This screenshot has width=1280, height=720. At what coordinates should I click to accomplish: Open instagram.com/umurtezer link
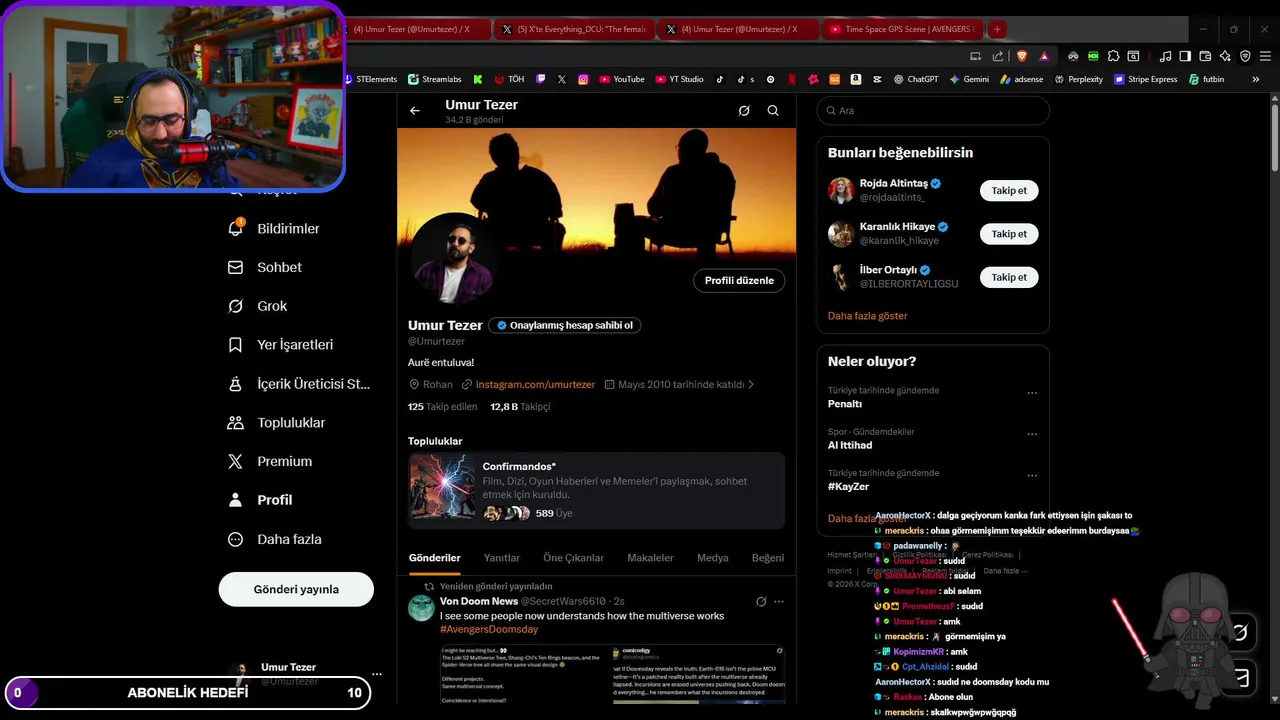pos(535,384)
